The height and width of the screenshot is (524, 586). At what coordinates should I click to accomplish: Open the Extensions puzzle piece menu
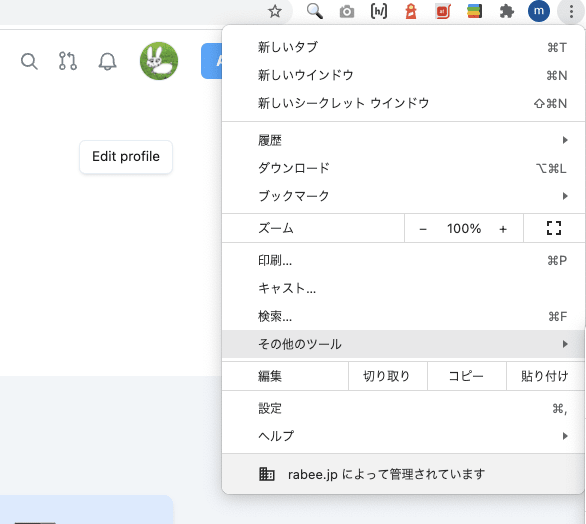(x=507, y=11)
